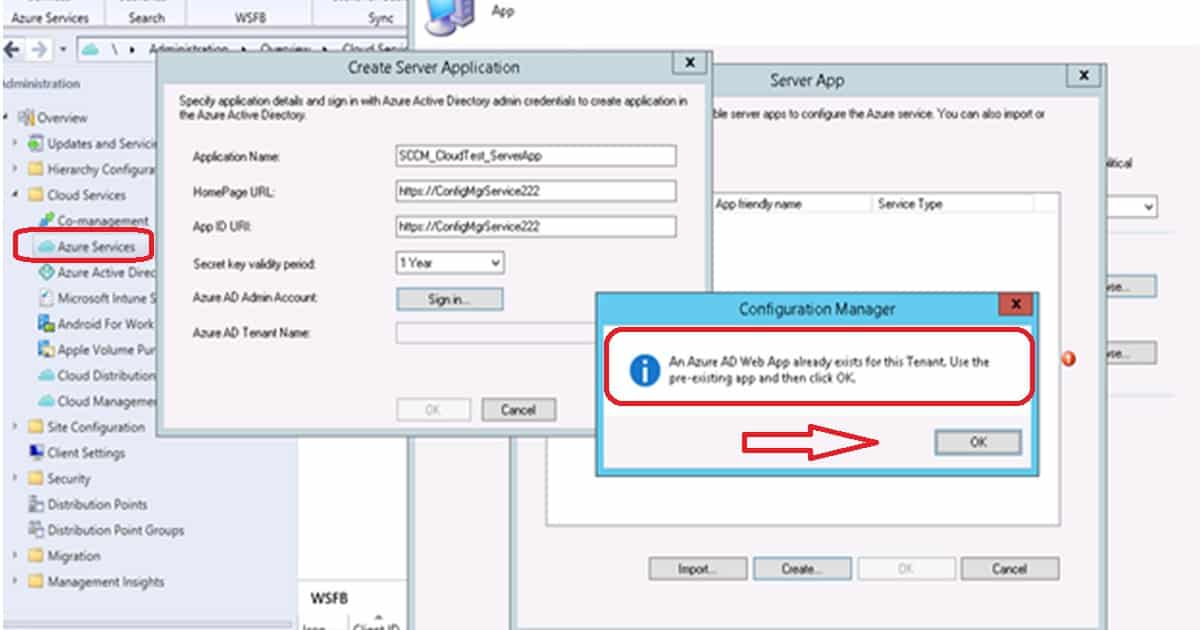The height and width of the screenshot is (630, 1200).
Task: Cancel the Create Server Application dialog
Action: [518, 410]
